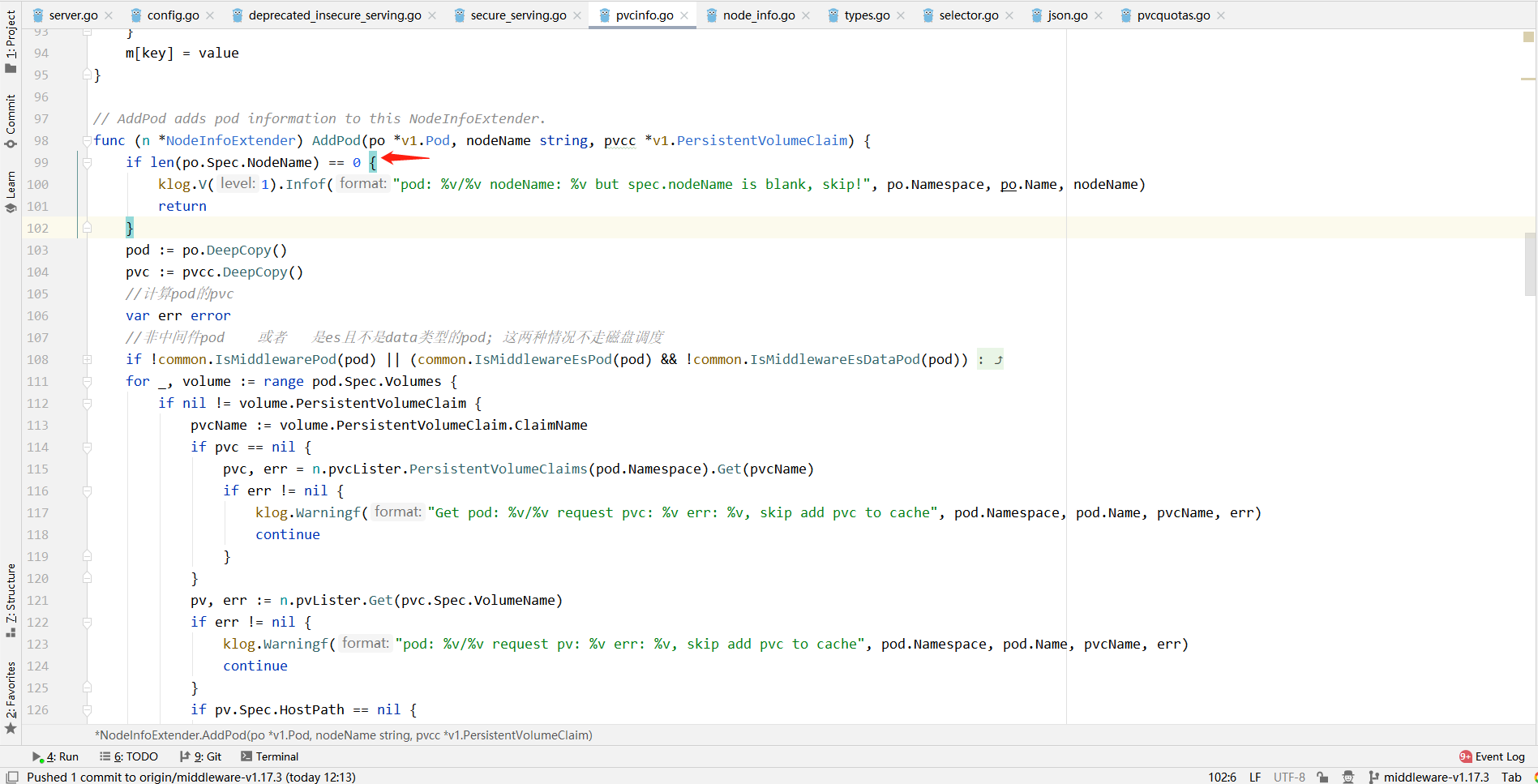Click the pushed commit status message

click(x=191, y=777)
